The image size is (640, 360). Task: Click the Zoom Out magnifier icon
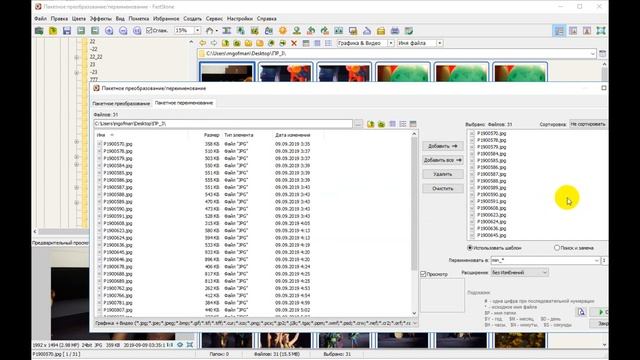click(x=123, y=31)
